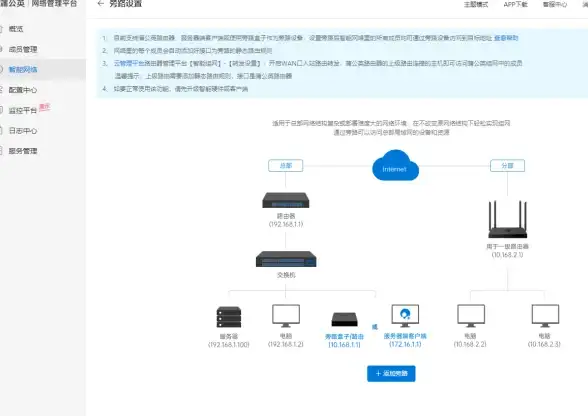Click 主题模式 in the top bar
This screenshot has height=416, width=588.
[476, 5]
